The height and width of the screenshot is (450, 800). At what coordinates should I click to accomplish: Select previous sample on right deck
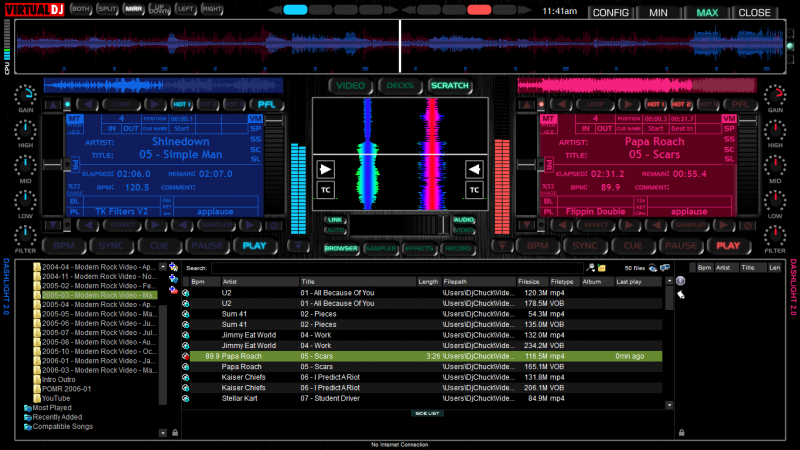coord(656,225)
